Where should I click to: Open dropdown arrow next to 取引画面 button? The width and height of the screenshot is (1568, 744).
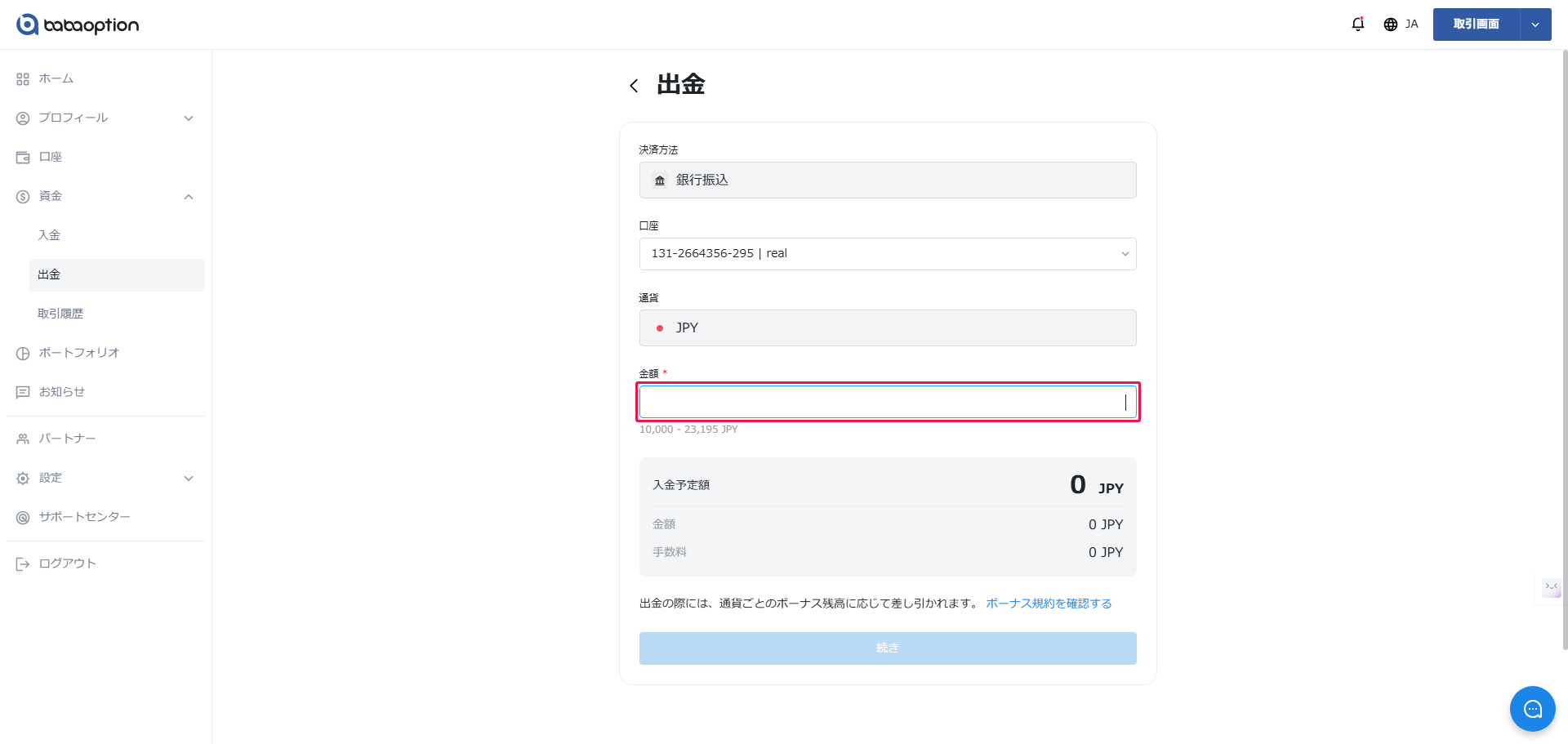[1535, 25]
